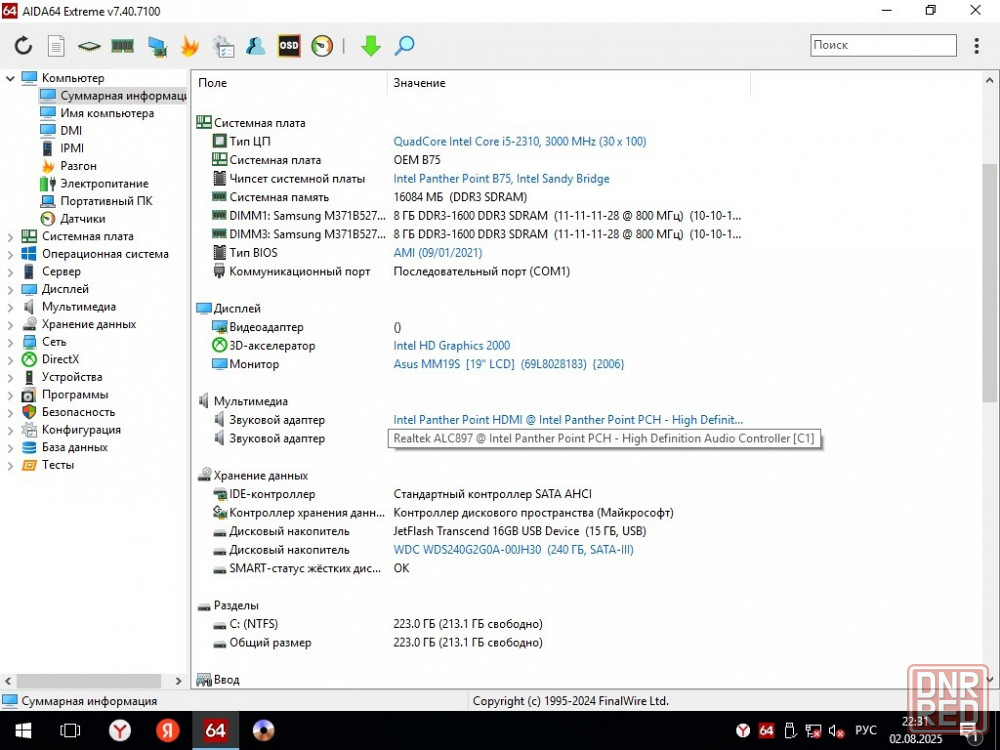Expand the Сеть tree node

point(10,342)
